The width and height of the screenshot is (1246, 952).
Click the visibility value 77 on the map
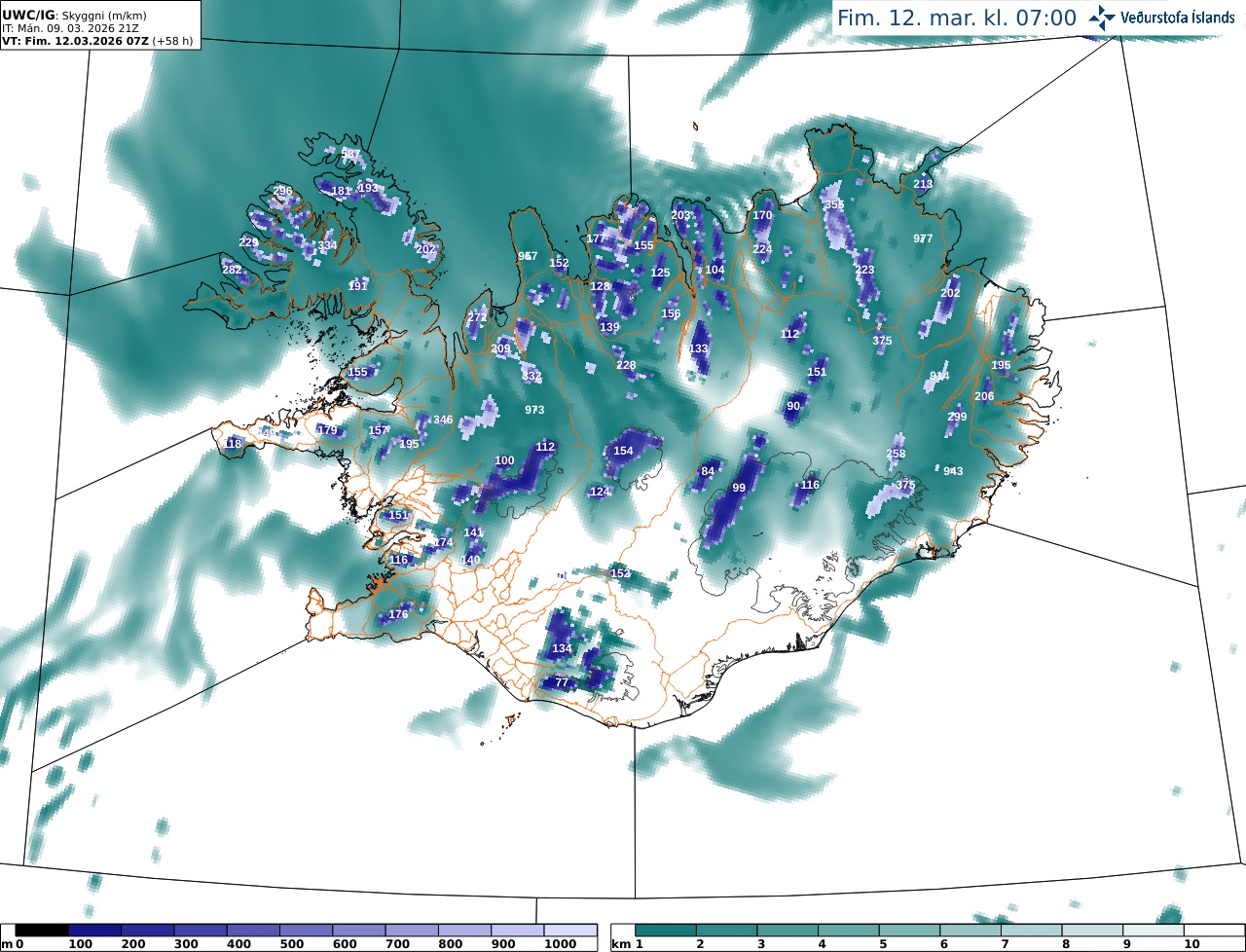[561, 683]
